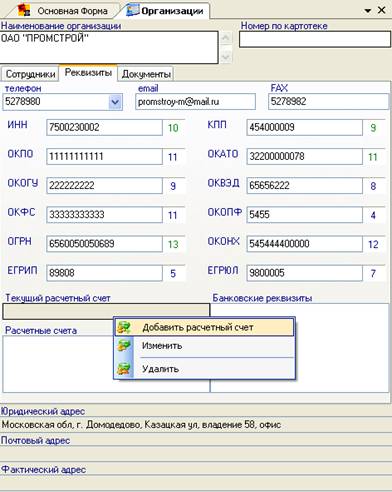
Task: Click ОГРН digit counter 13
Action: point(173,244)
